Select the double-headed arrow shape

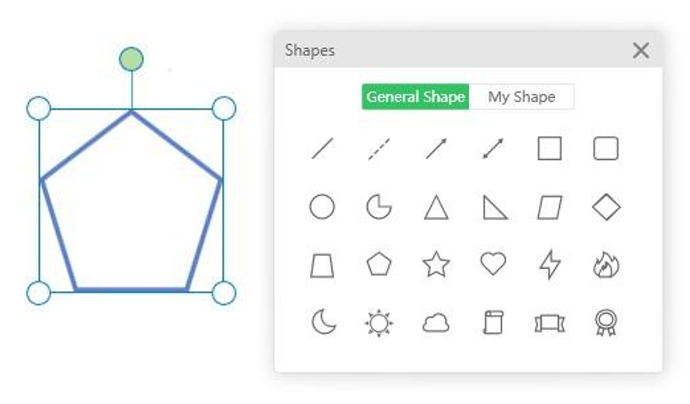pos(493,149)
